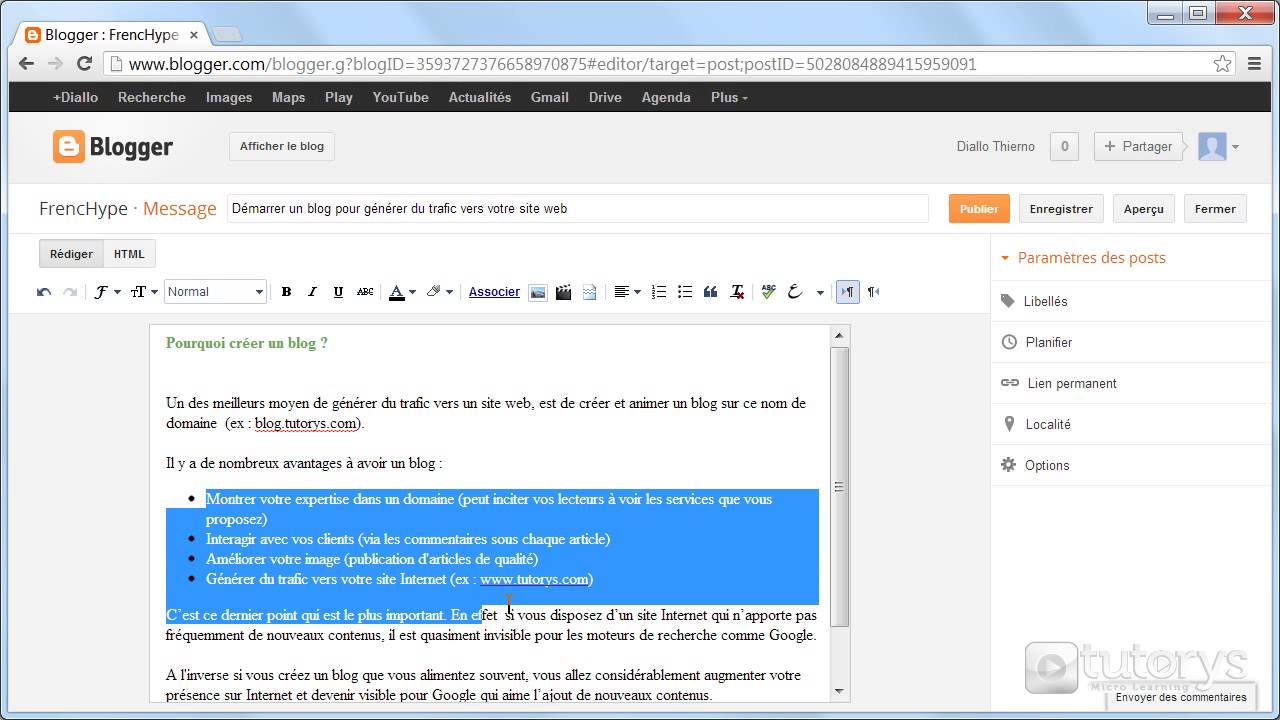Open the Normal paragraph format dropdown

[x=215, y=292]
